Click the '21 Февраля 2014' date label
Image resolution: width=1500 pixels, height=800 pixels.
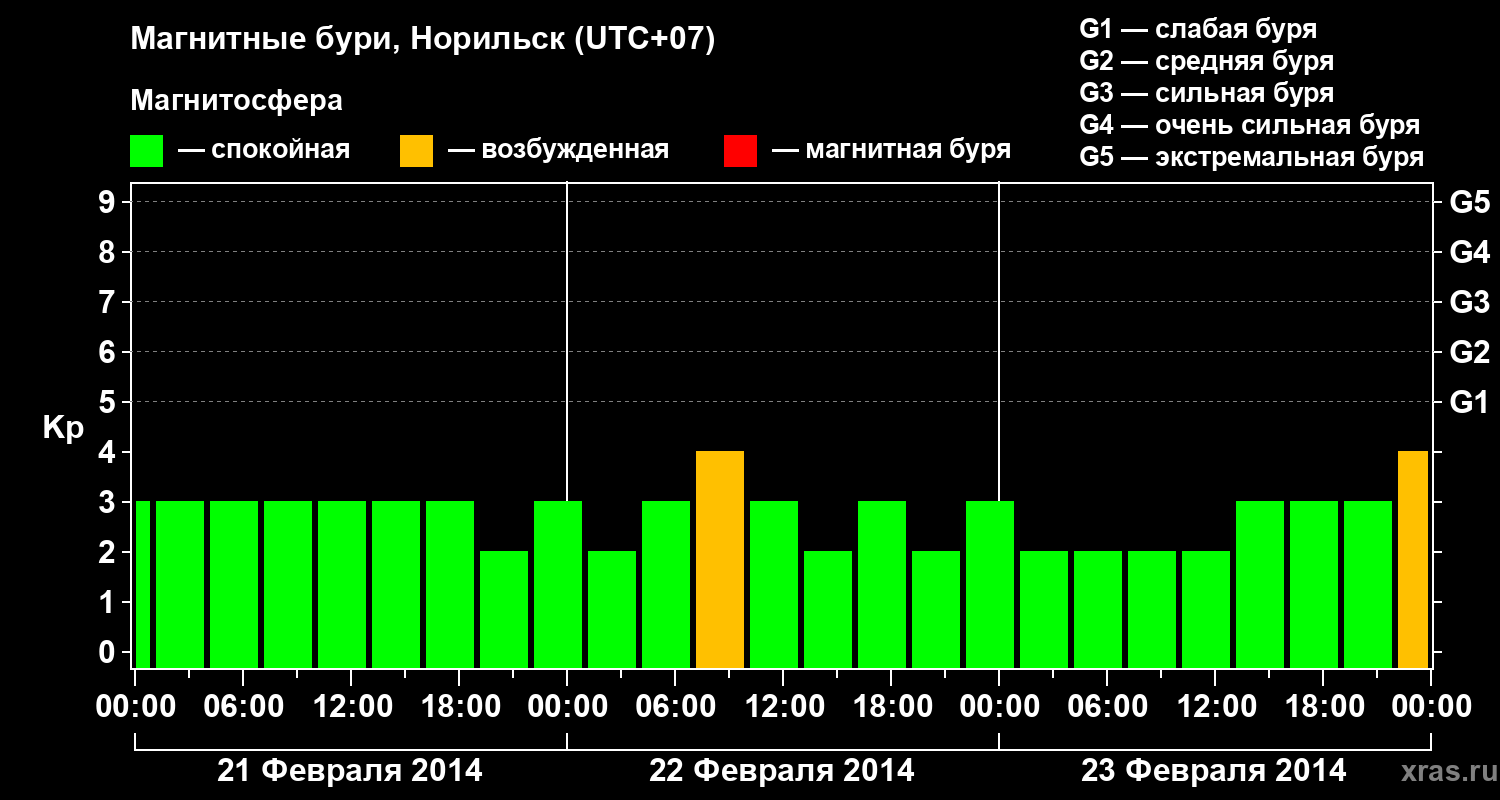tap(350, 771)
